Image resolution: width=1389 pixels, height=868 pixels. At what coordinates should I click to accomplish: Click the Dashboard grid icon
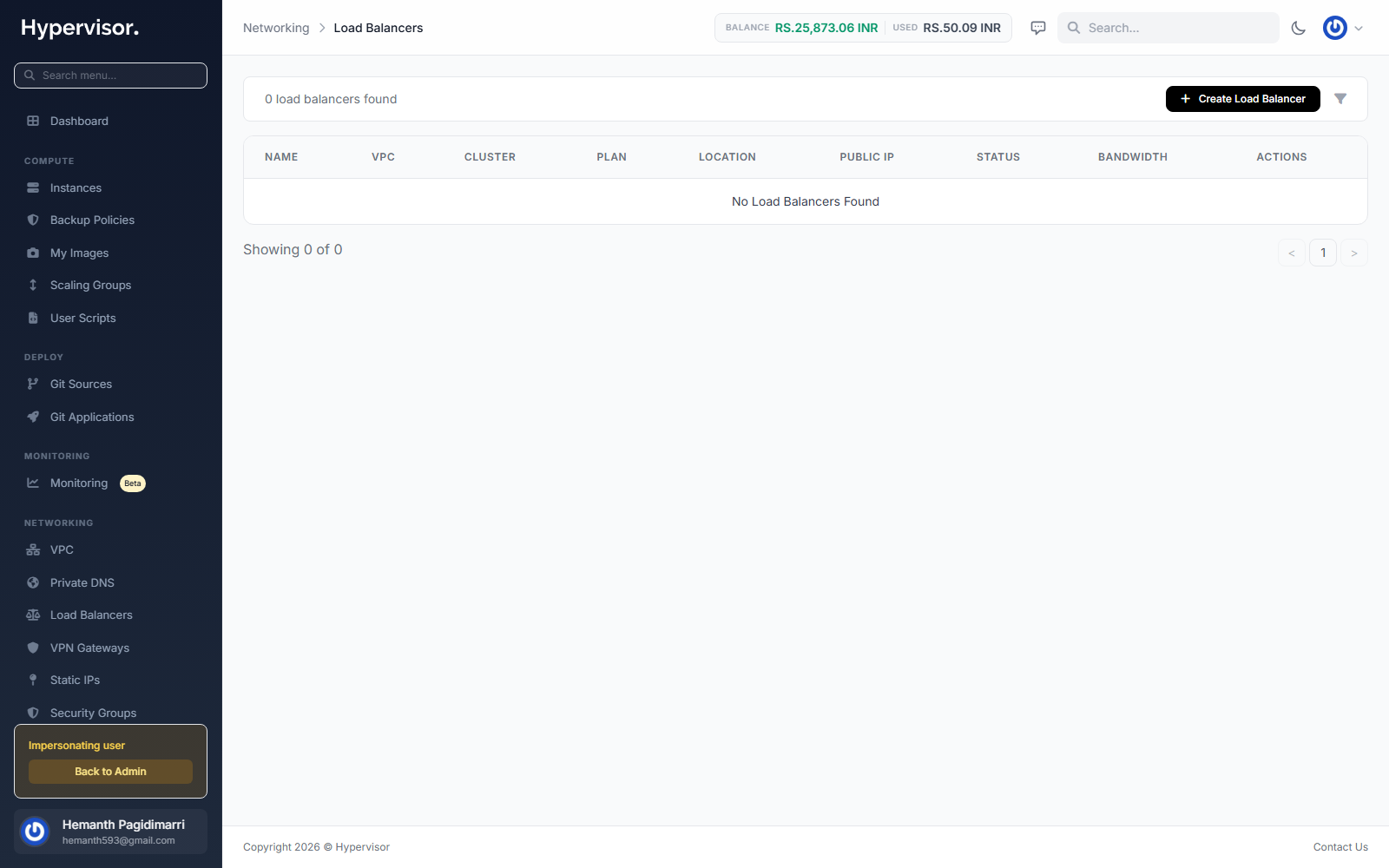pyautogui.click(x=33, y=121)
